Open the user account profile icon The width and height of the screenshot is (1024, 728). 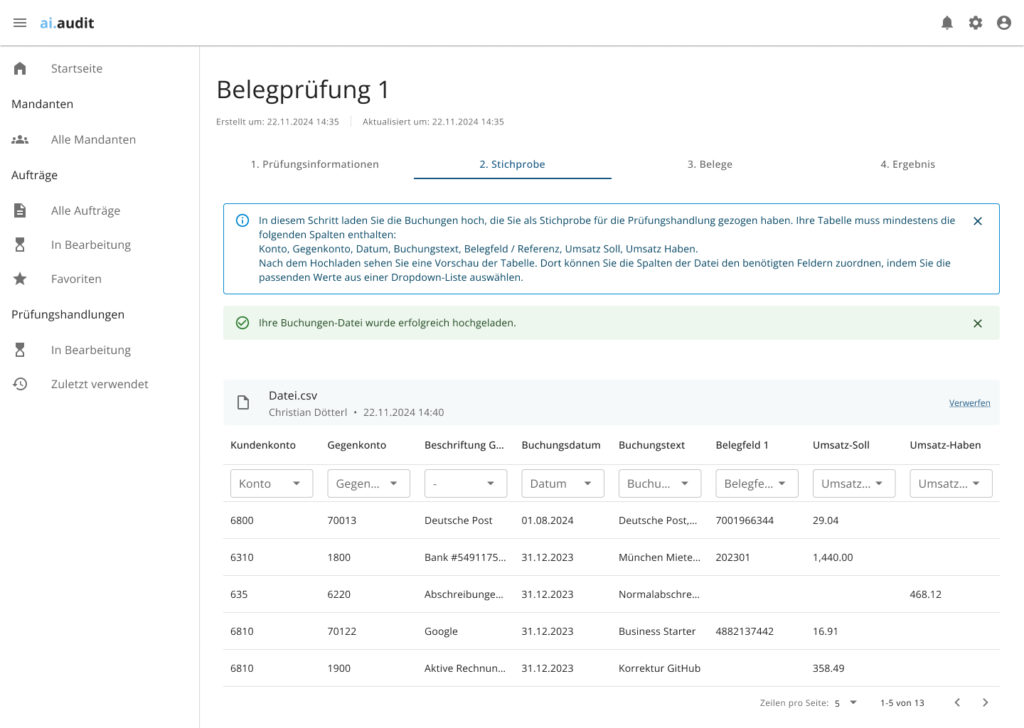pyautogui.click(x=1004, y=23)
